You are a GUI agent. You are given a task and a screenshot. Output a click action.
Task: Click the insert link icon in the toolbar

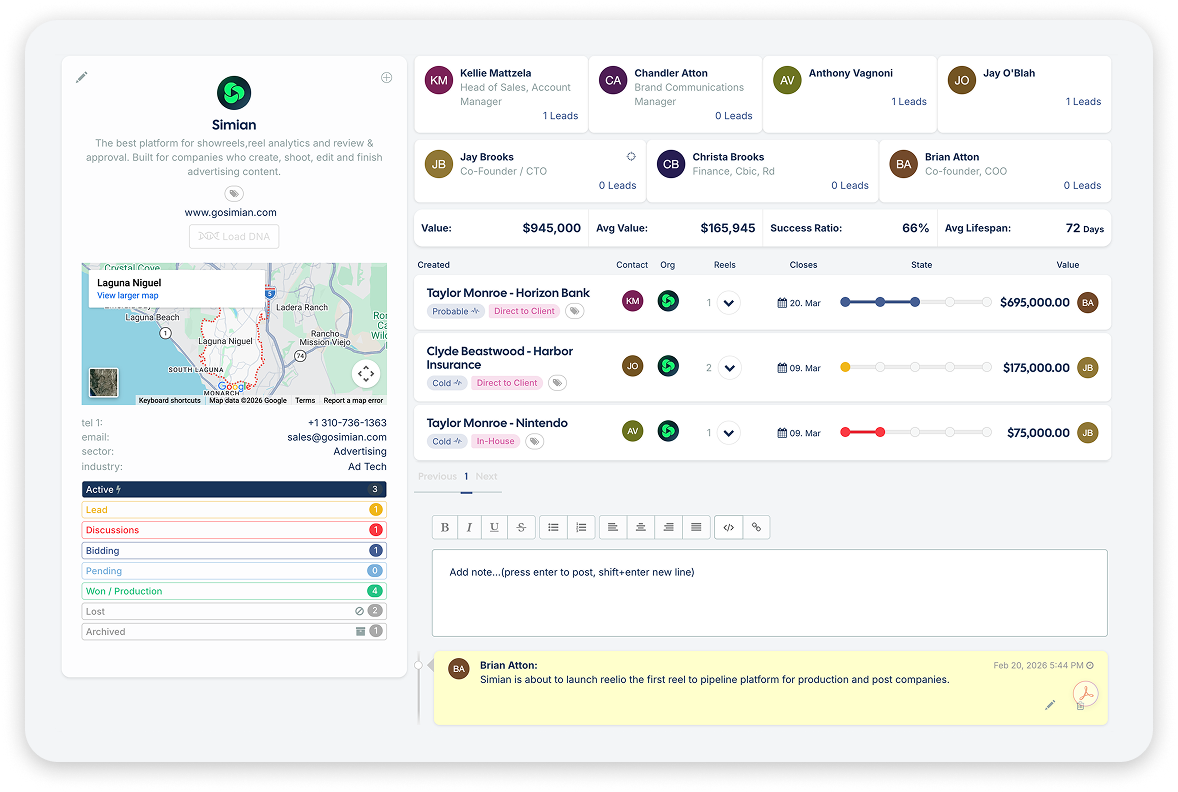[x=756, y=527]
